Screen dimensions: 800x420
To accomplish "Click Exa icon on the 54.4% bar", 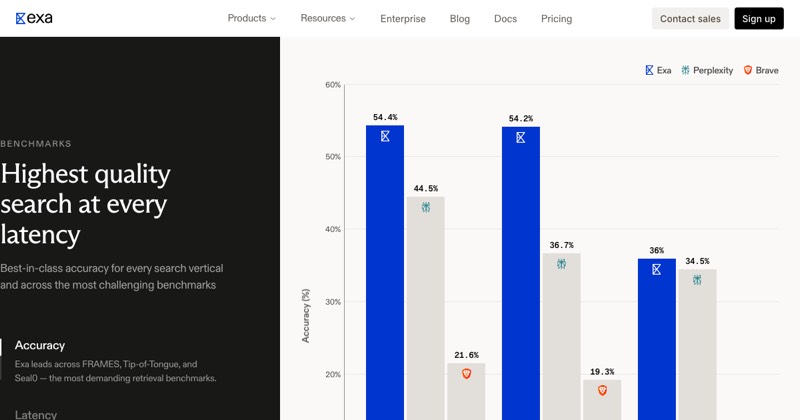I will (385, 136).
